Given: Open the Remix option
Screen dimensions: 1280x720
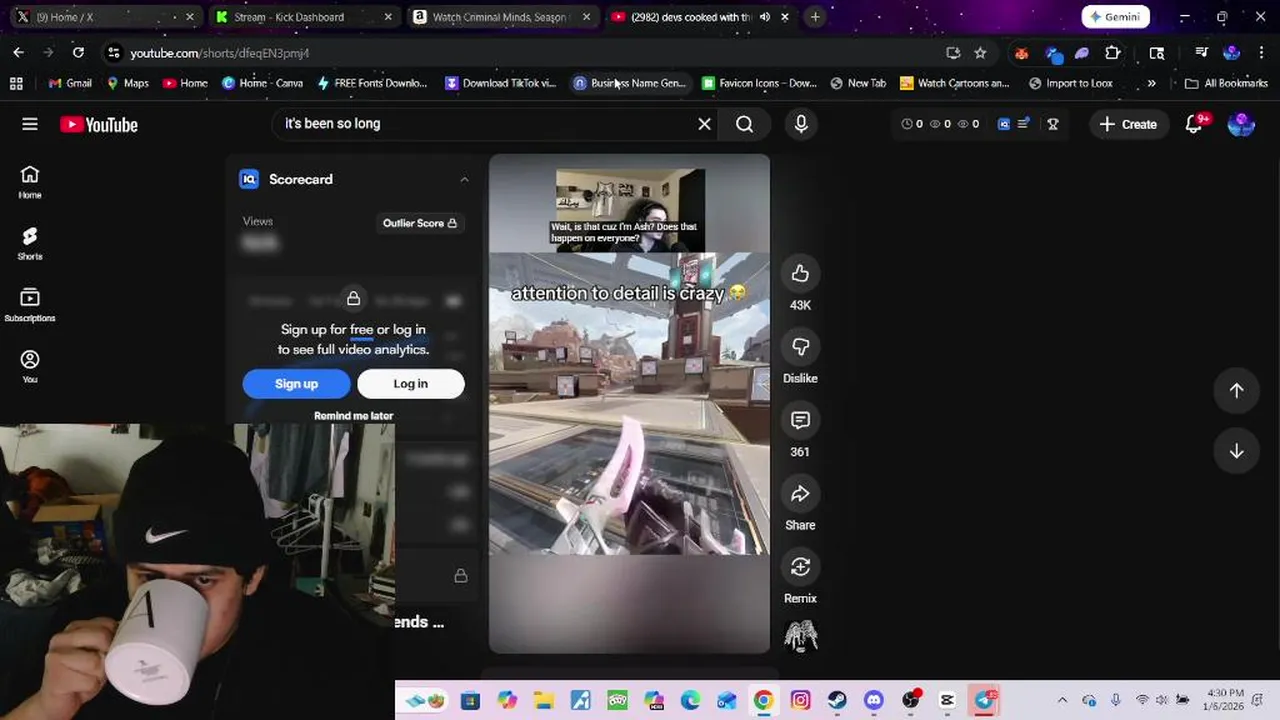Looking at the screenshot, I should (x=800, y=567).
